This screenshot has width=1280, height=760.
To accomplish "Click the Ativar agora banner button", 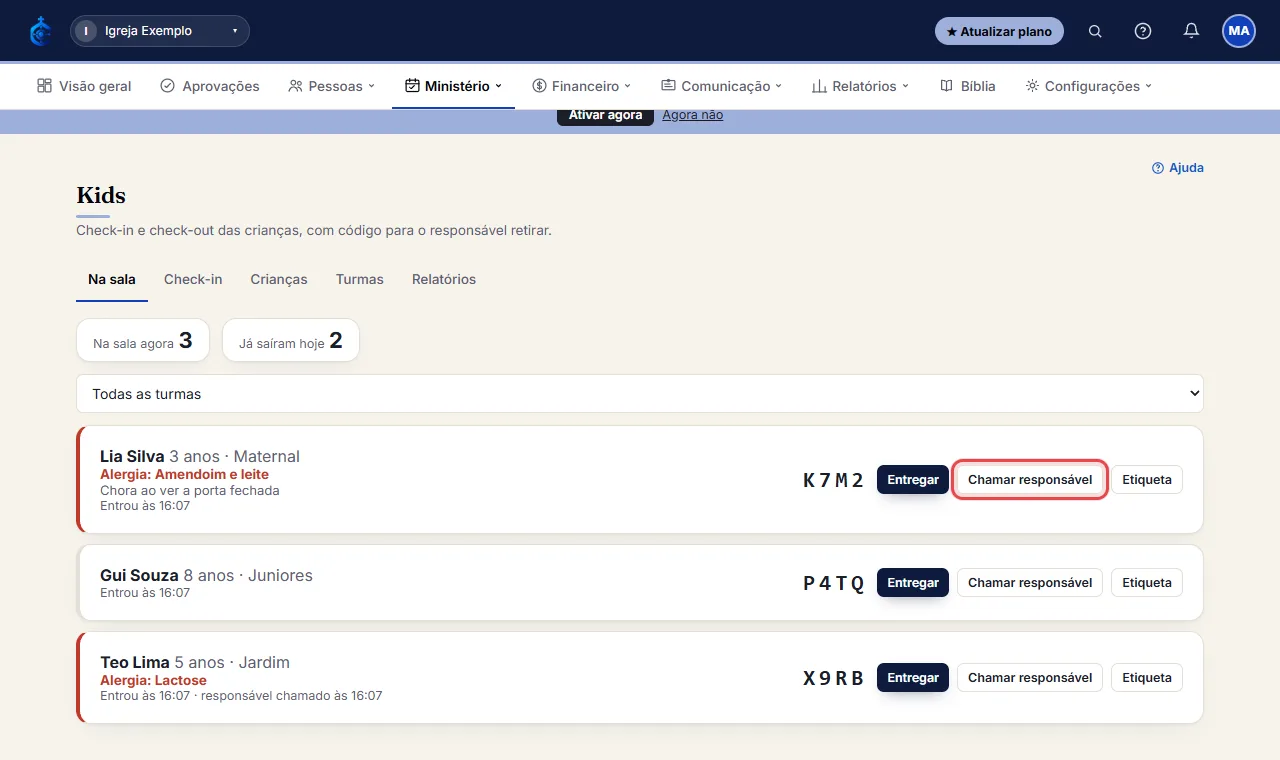I will (605, 115).
